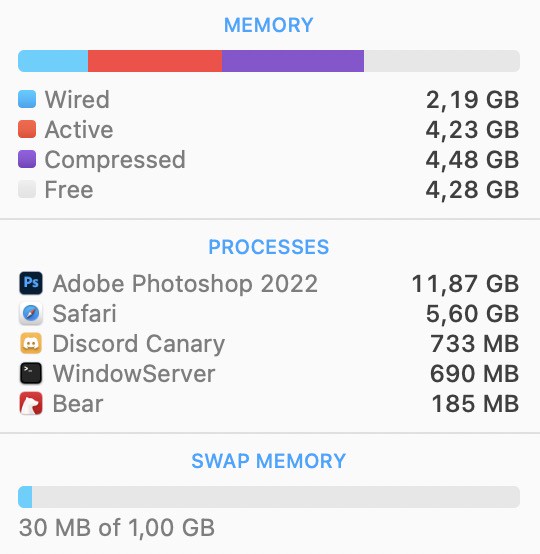
Task: Click the Bear app icon
Action: click(x=31, y=403)
